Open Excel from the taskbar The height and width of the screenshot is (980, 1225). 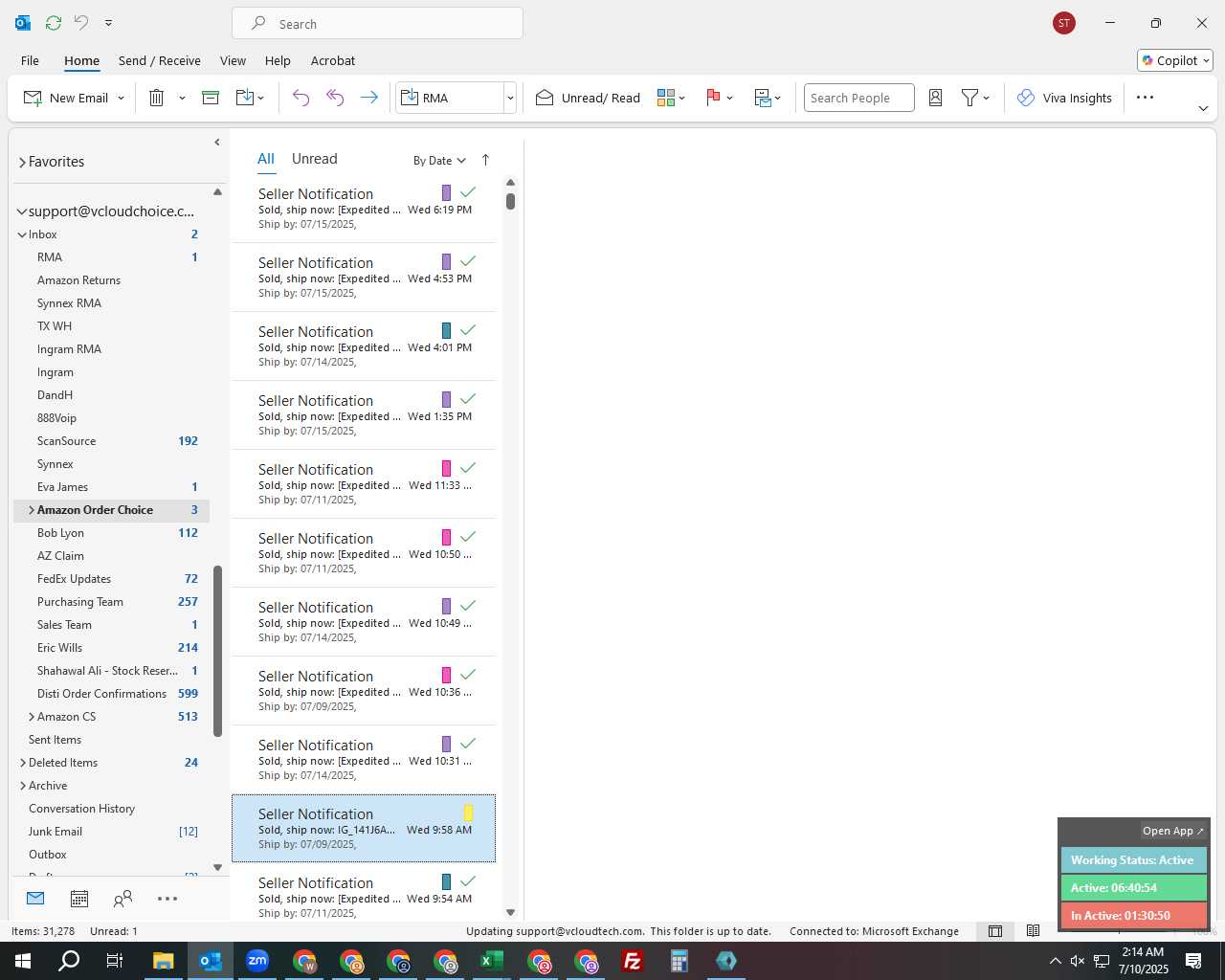point(492,961)
